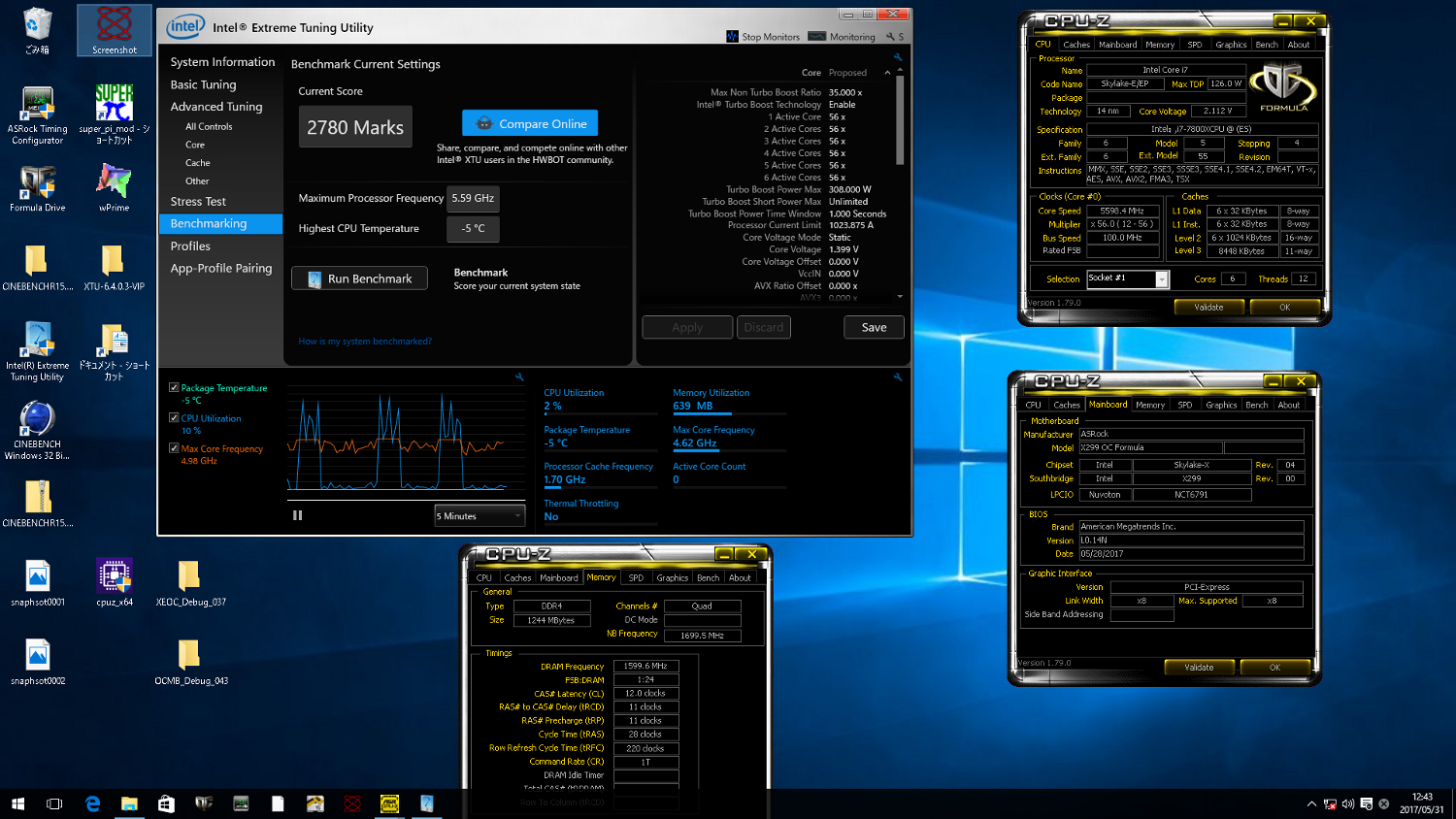Viewport: 1456px width, 819px height.
Task: Open wPrime desktop icon
Action: [115, 189]
